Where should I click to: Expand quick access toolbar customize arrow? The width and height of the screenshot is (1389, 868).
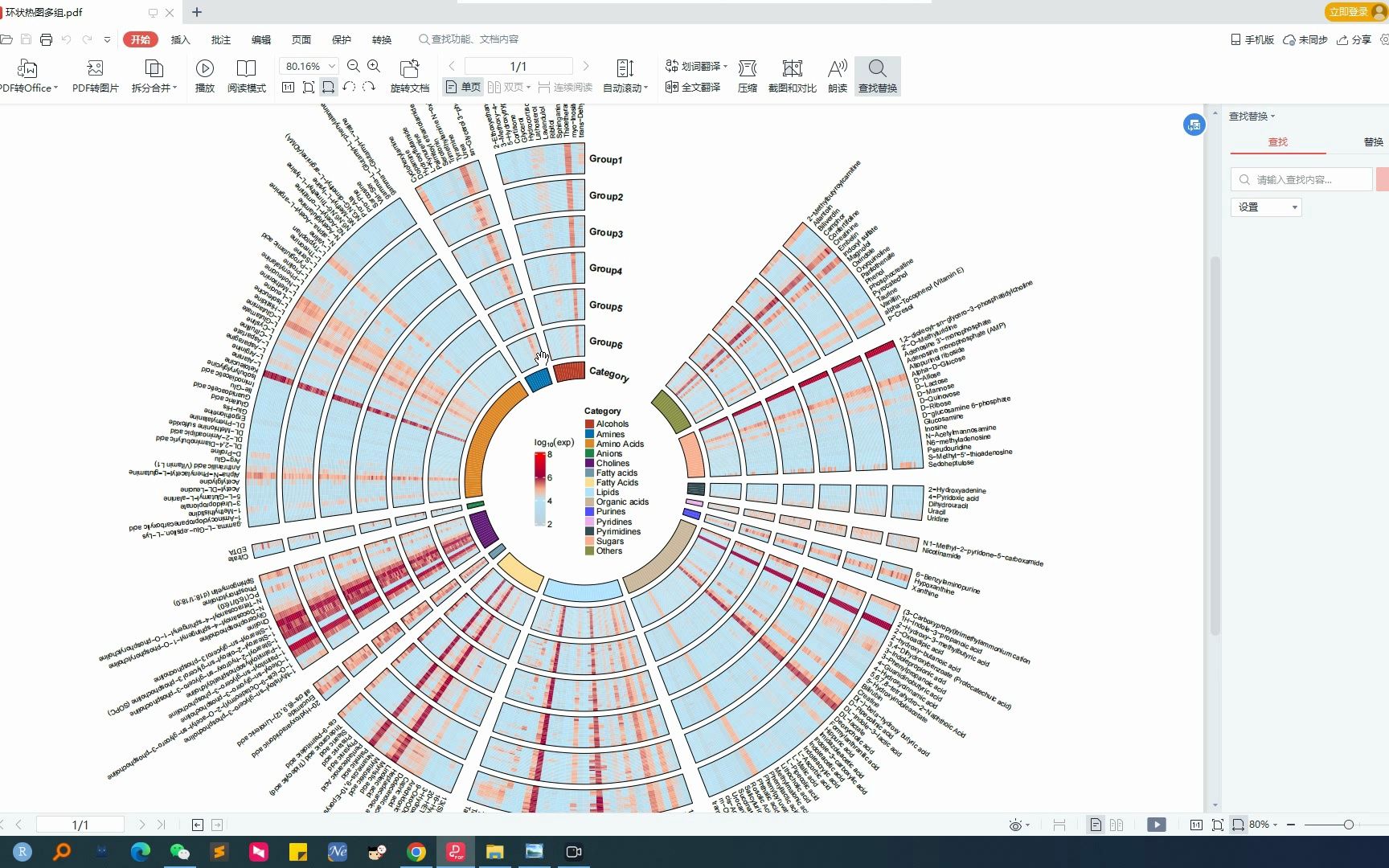tap(107, 39)
